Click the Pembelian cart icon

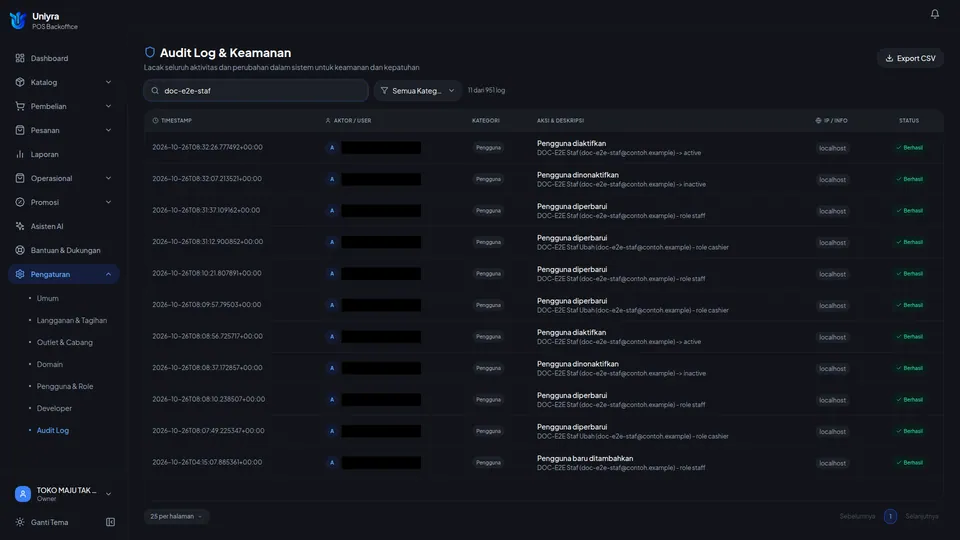(20, 106)
